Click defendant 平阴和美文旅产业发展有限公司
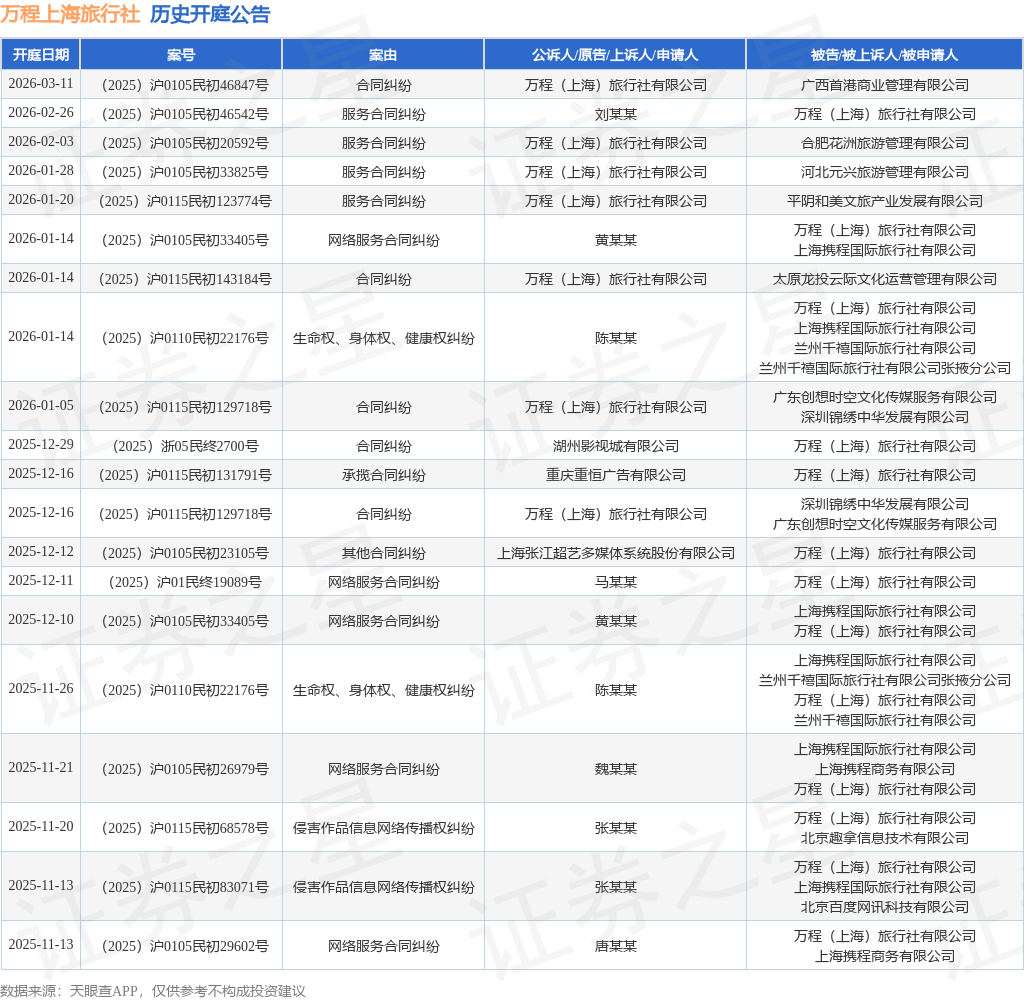Image resolution: width=1024 pixels, height=1000 pixels. (884, 201)
